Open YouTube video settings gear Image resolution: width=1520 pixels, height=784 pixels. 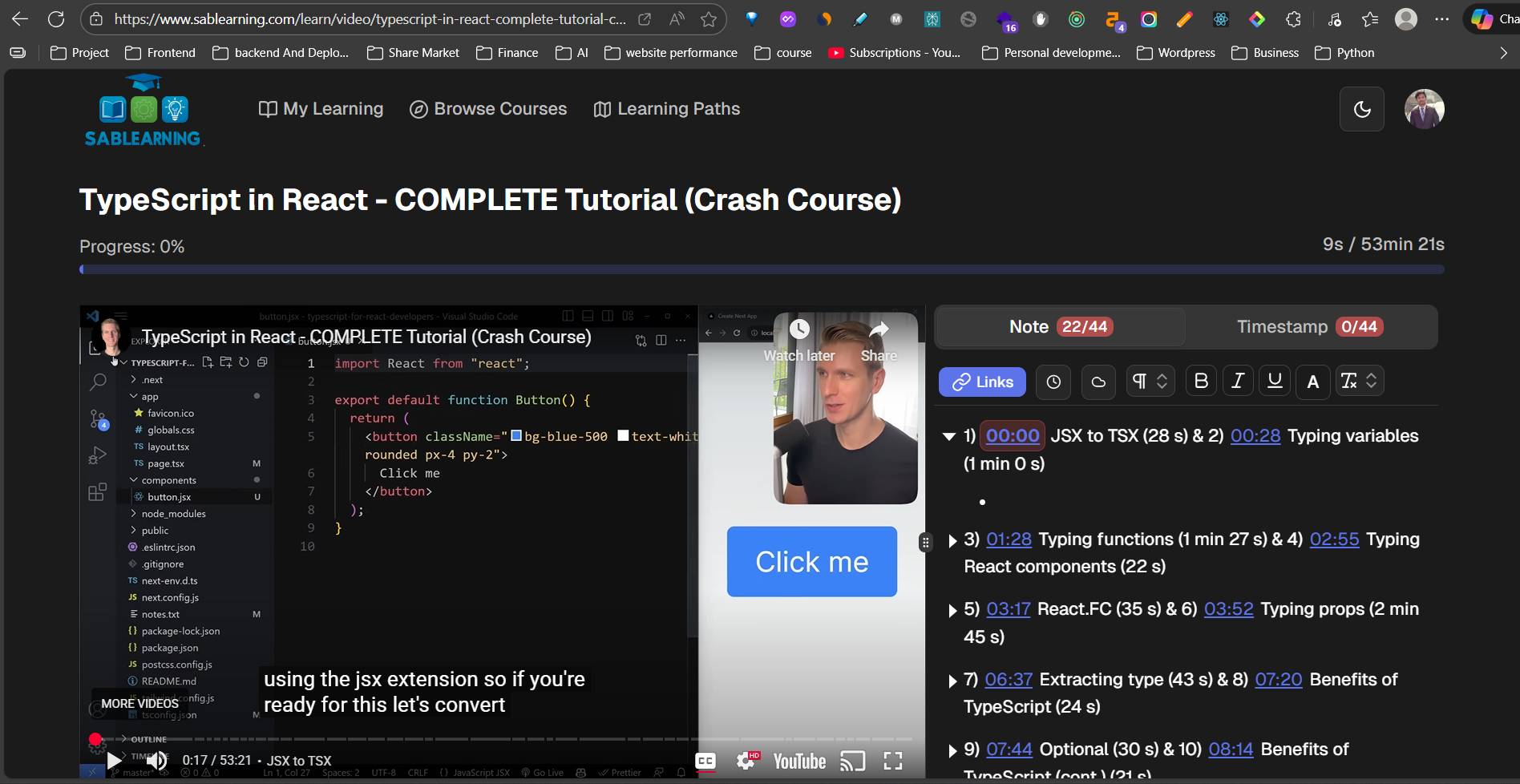point(748,760)
